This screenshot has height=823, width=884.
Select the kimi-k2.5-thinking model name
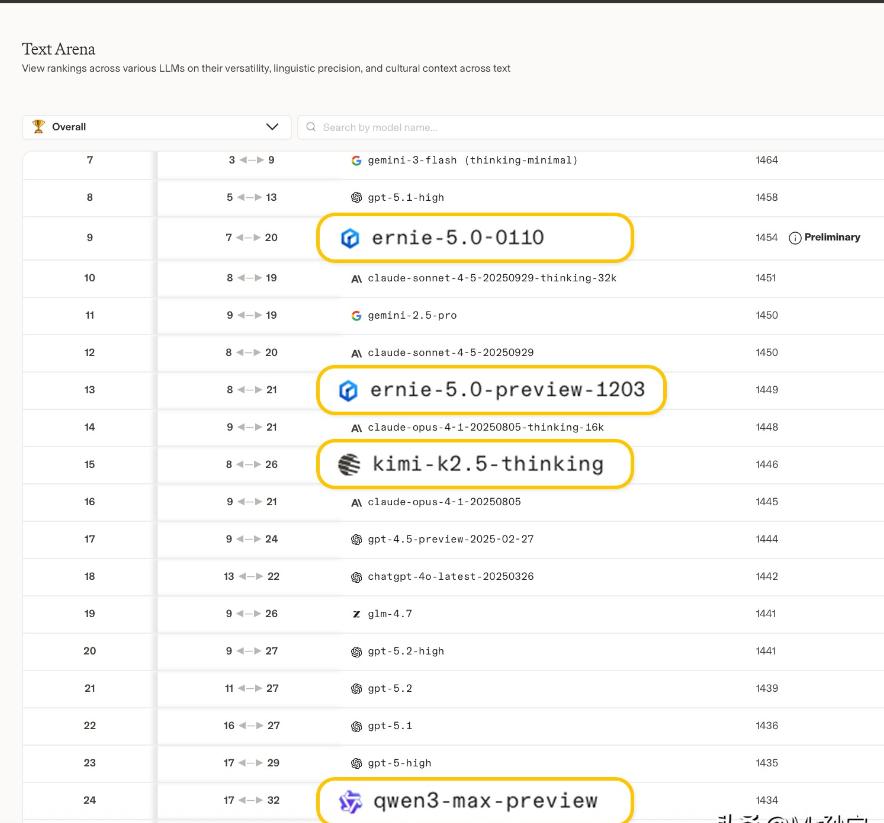click(488, 464)
